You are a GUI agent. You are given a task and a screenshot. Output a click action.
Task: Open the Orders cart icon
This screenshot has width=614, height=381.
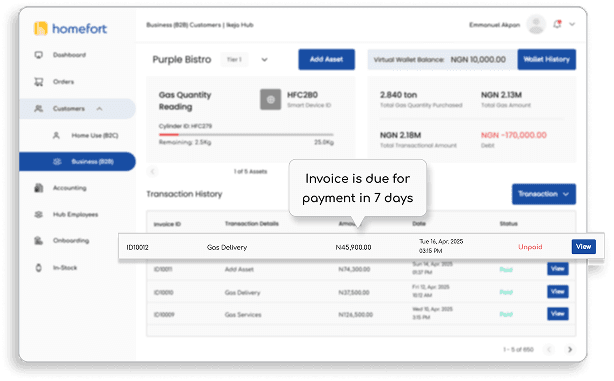pos(38,82)
